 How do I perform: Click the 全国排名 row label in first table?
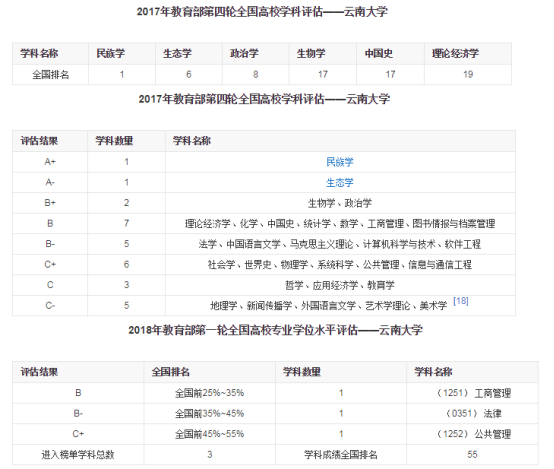51,75
